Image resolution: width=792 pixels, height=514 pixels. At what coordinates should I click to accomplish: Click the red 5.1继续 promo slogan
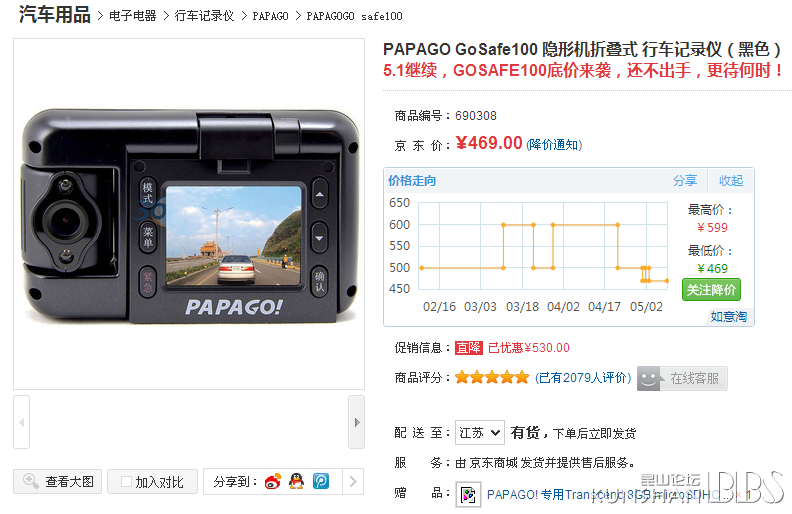pyautogui.click(x=583, y=70)
